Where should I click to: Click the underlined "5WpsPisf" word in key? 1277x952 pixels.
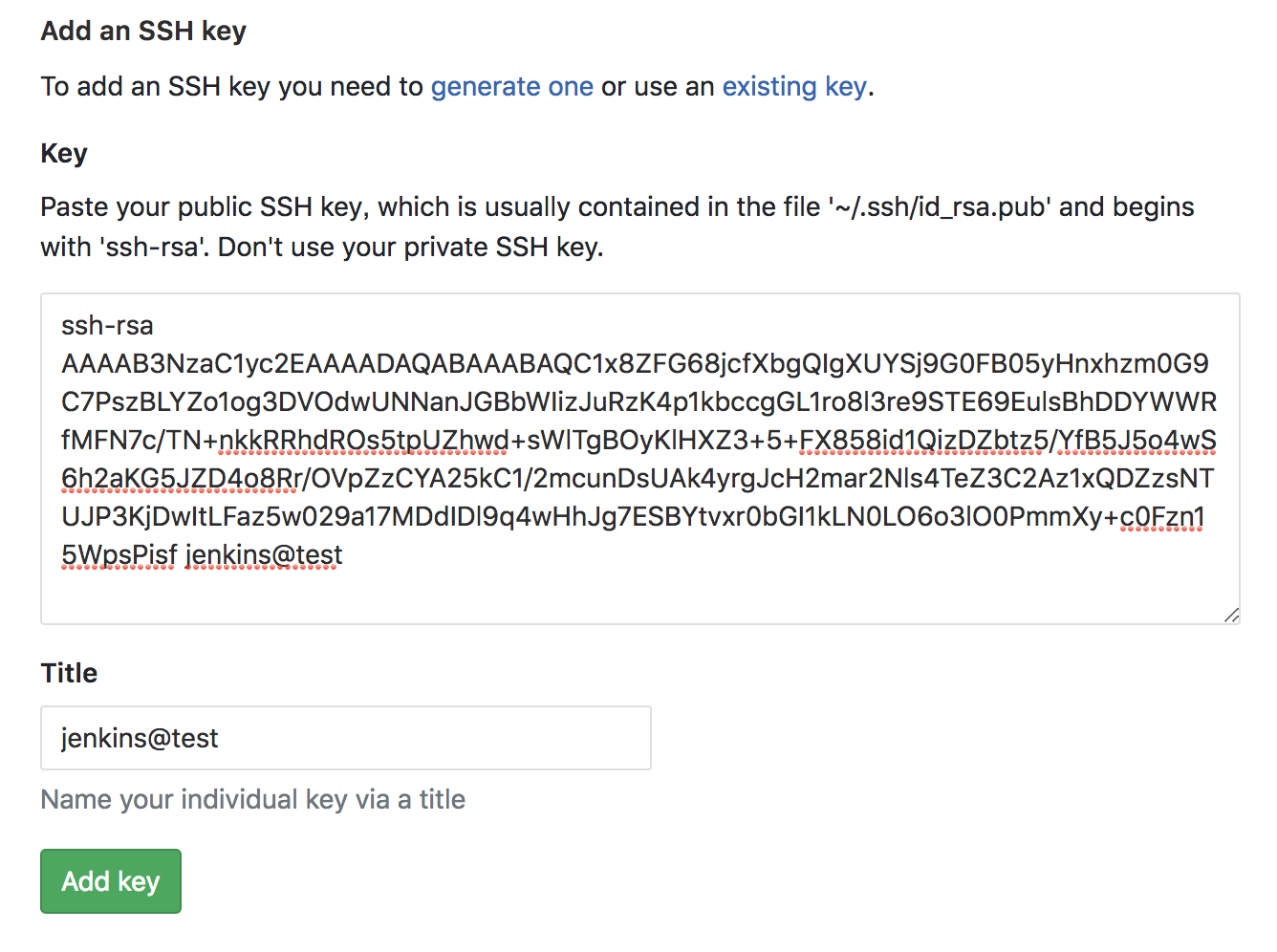[x=119, y=555]
